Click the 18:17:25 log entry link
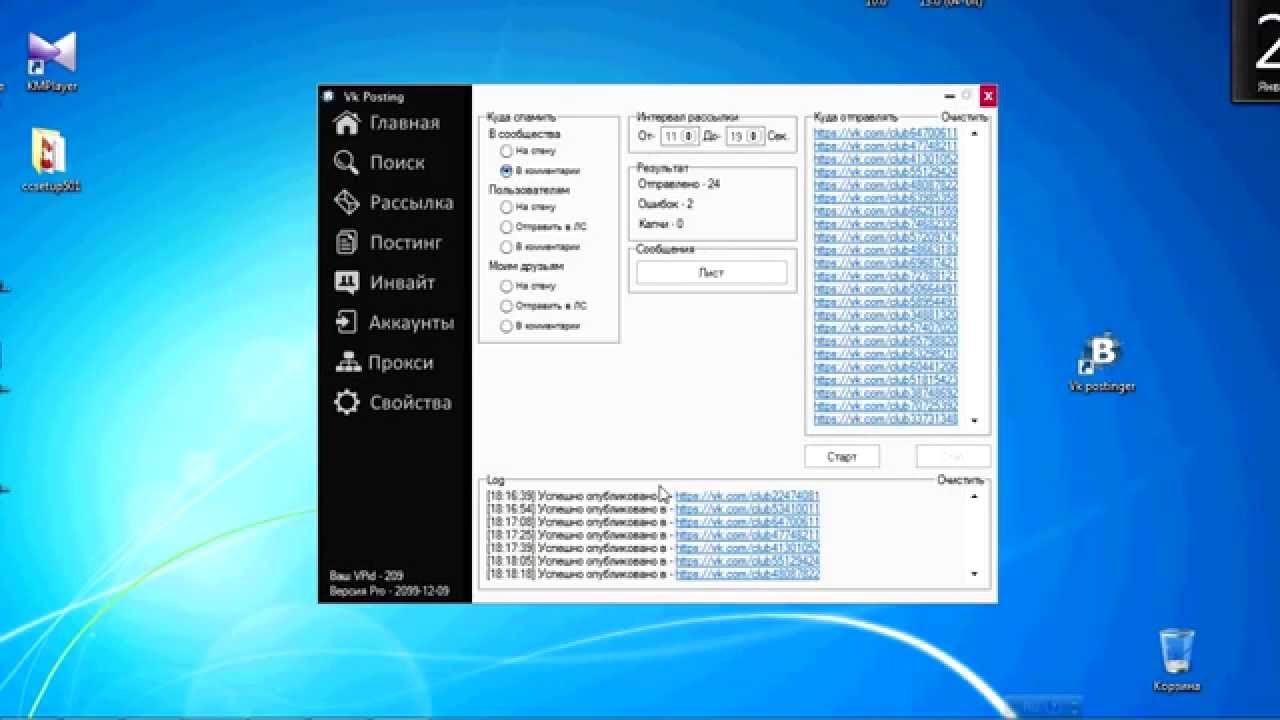Image resolution: width=1280 pixels, height=720 pixels. 747,535
